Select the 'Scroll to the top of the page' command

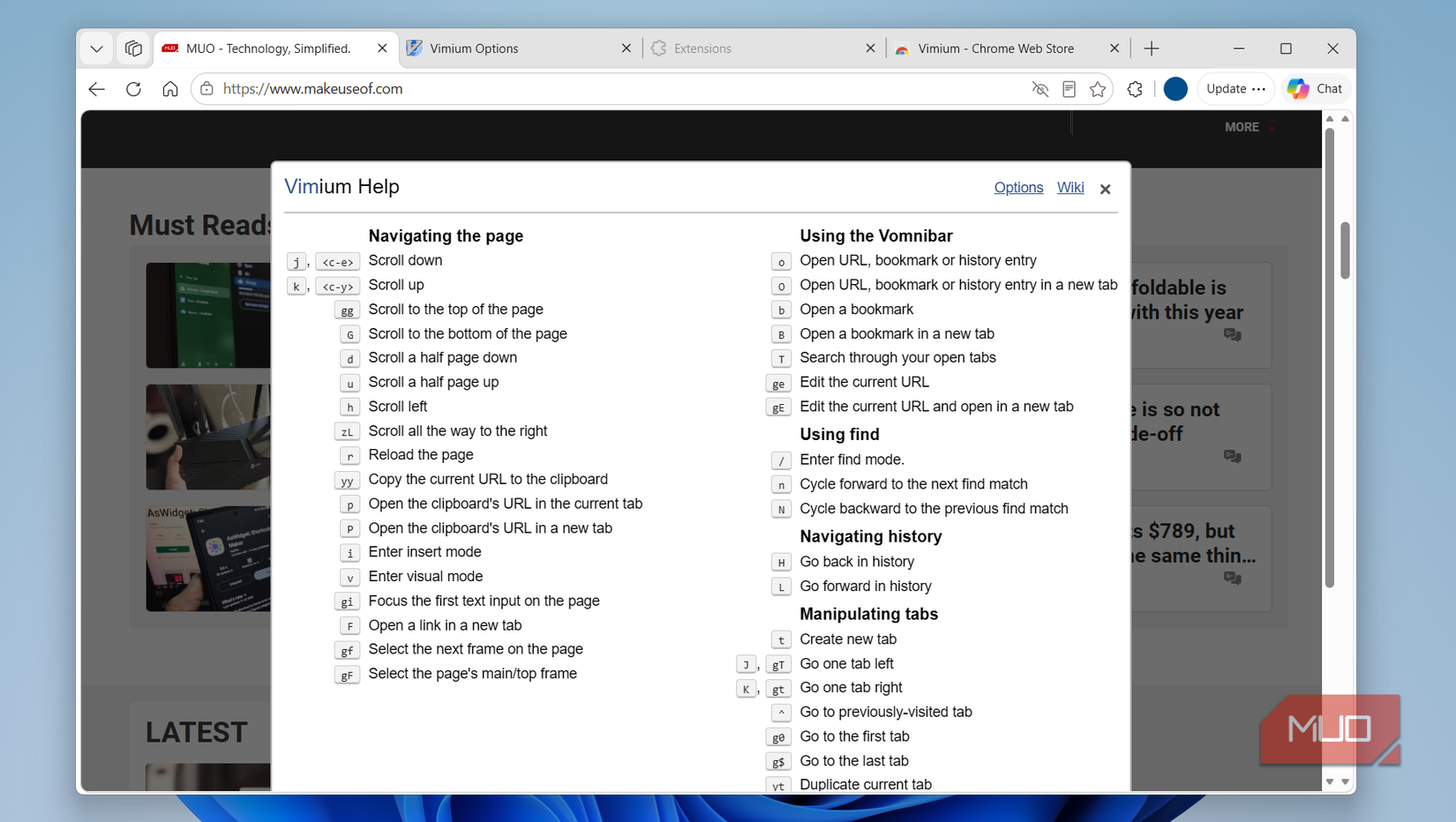[x=455, y=310]
